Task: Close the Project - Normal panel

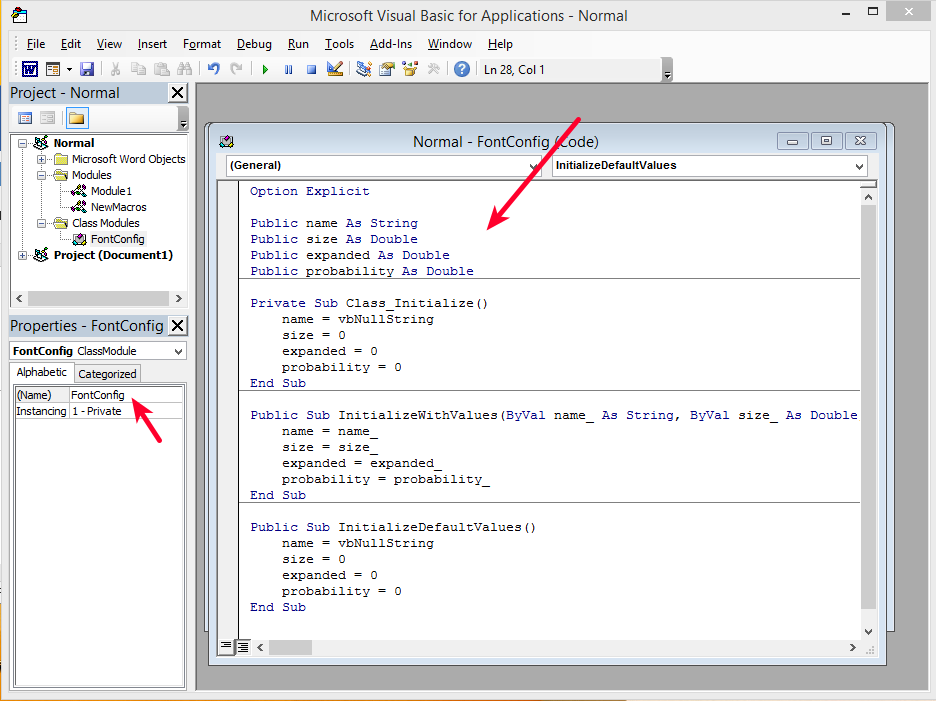Action: 177,93
